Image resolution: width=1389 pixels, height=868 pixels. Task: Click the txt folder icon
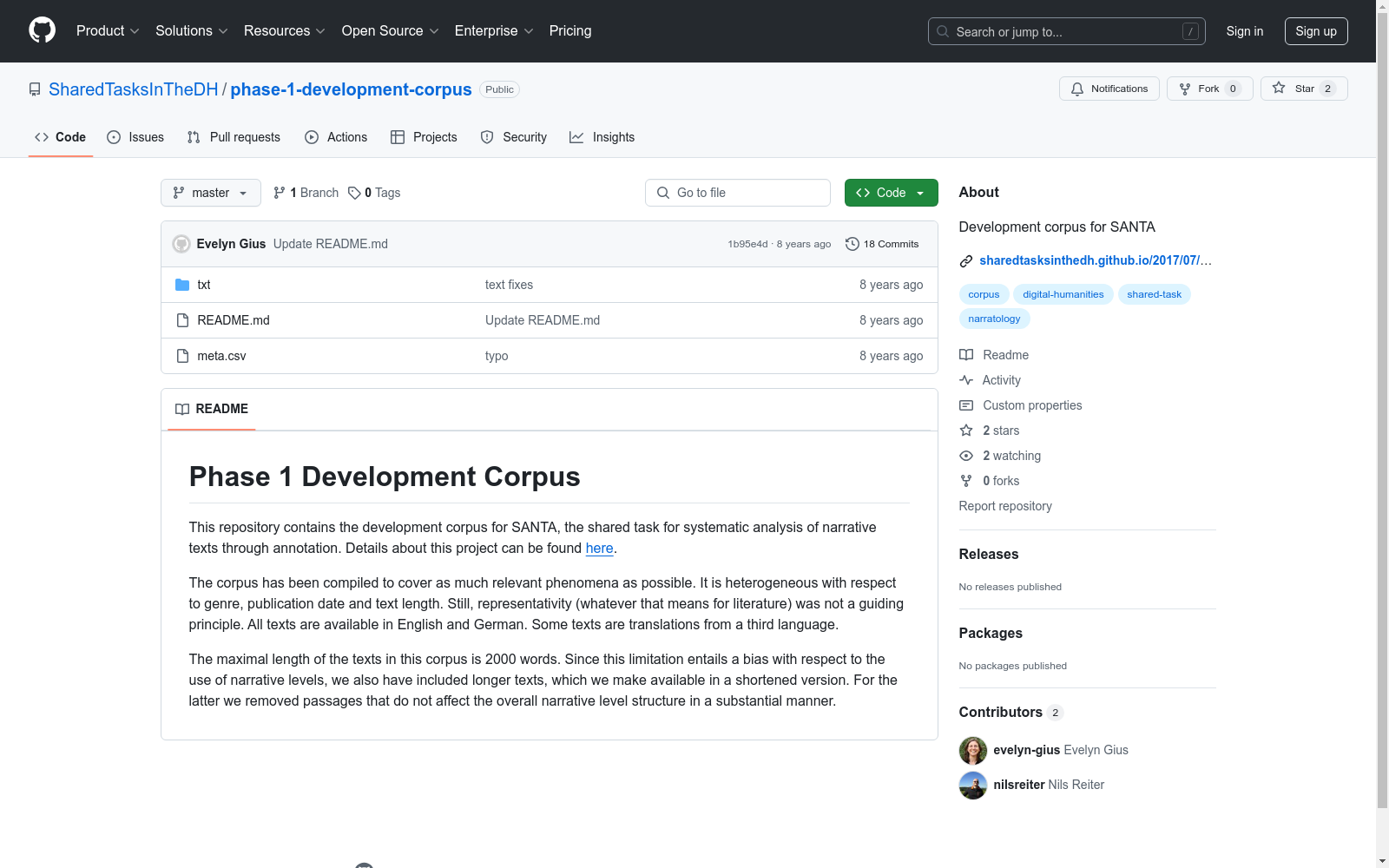pos(182,285)
